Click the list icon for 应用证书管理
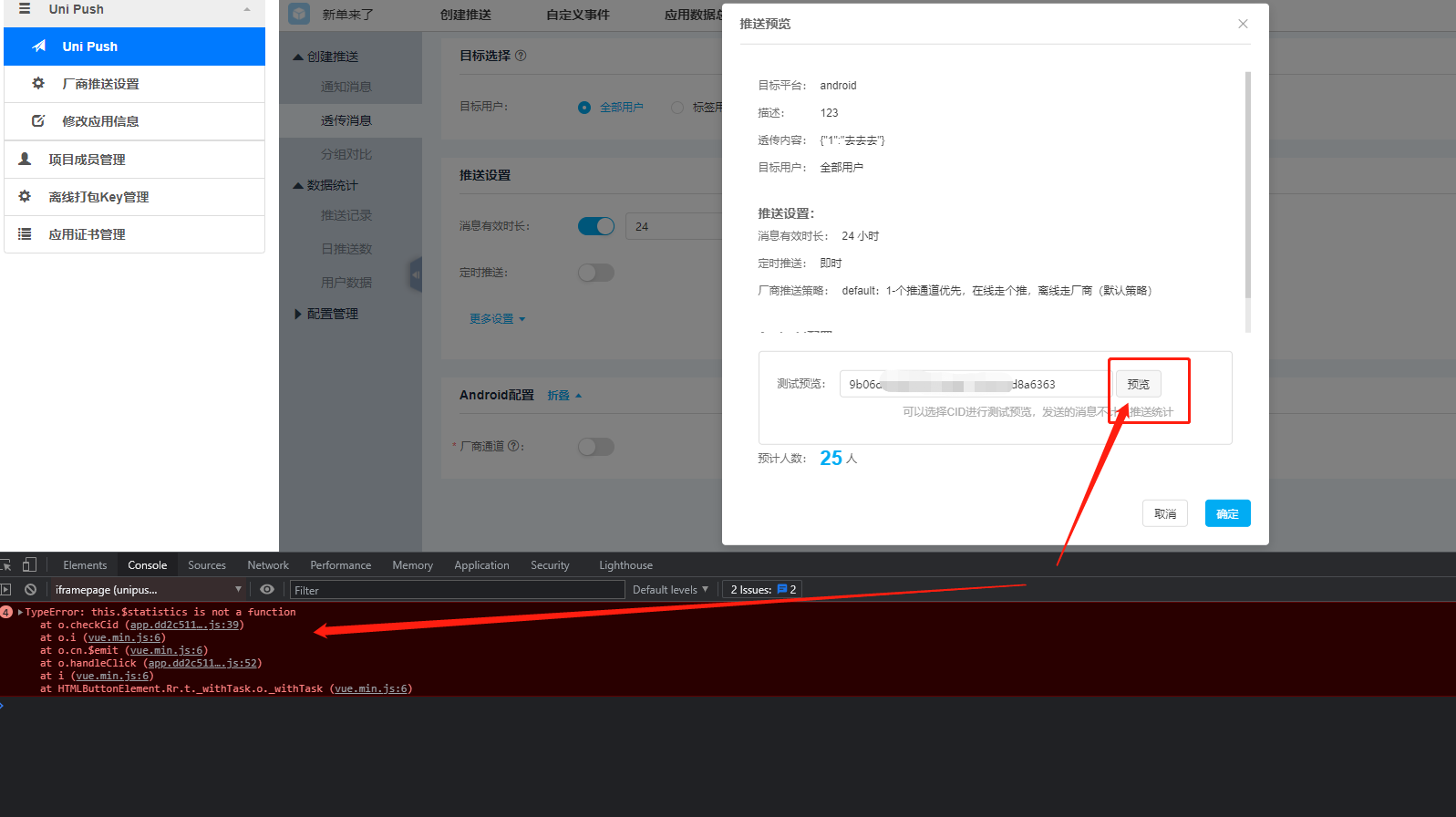The width and height of the screenshot is (1456, 817). pyautogui.click(x=26, y=234)
